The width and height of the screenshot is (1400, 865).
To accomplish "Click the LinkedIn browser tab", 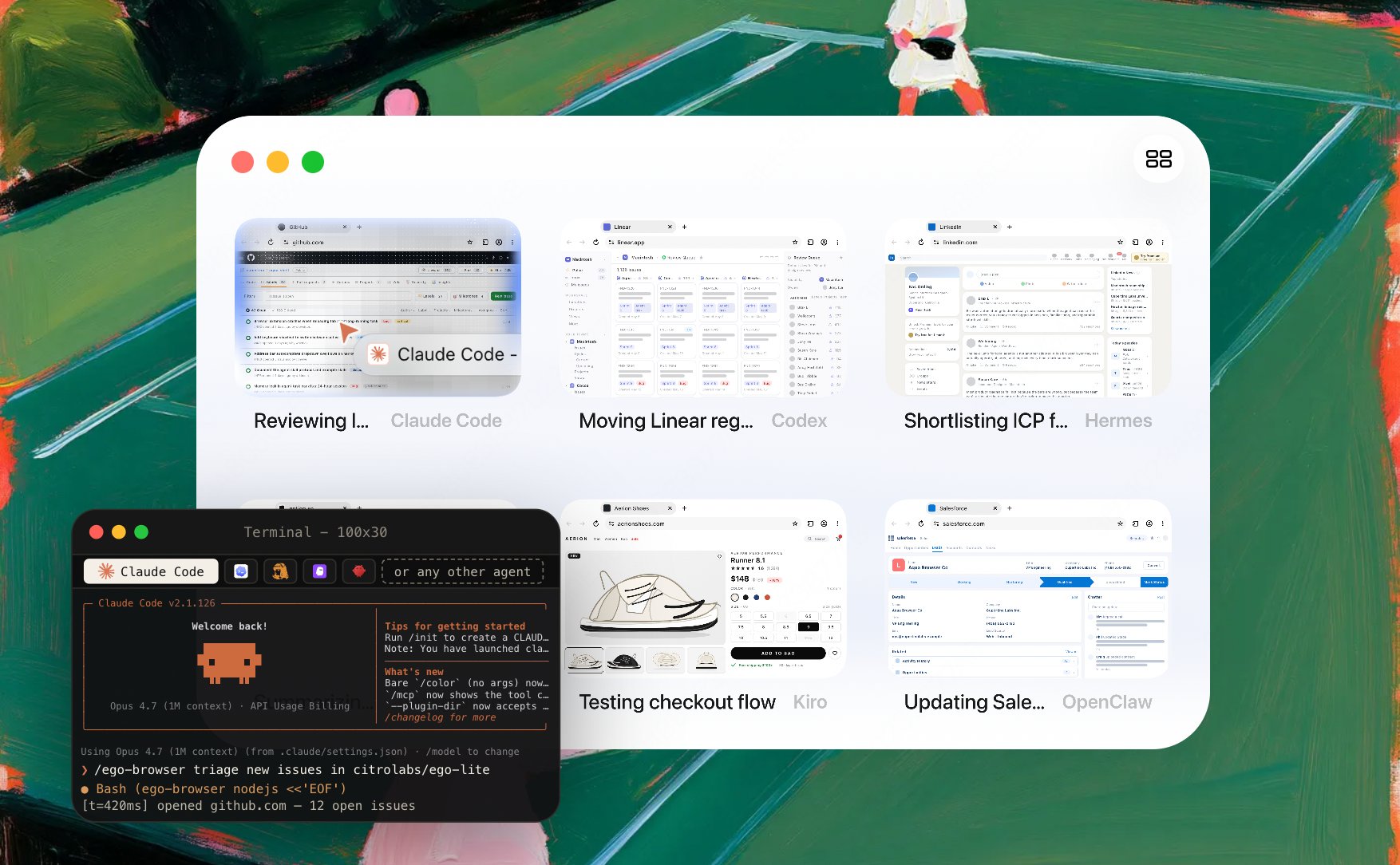I will pyautogui.click(x=963, y=227).
